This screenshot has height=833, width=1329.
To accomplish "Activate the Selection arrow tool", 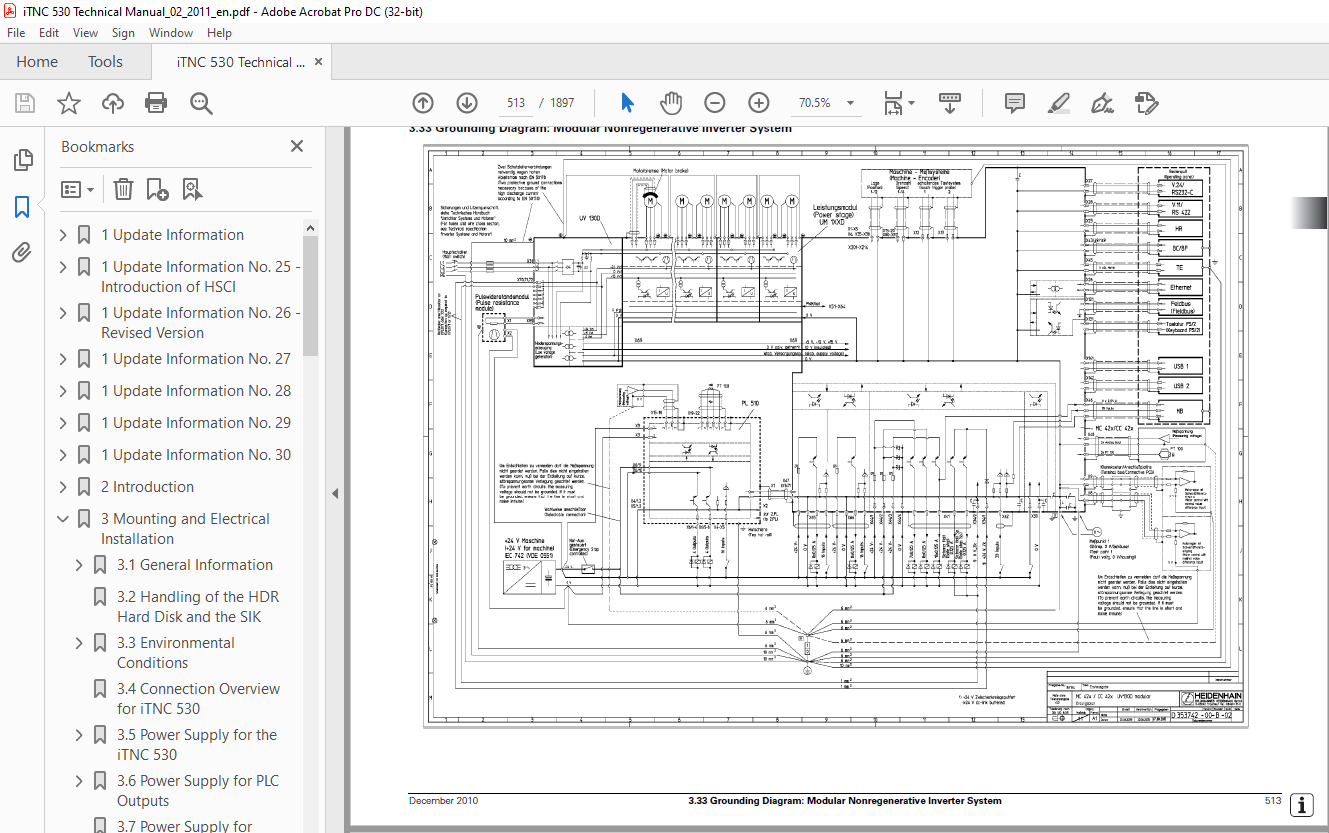I will coord(627,103).
